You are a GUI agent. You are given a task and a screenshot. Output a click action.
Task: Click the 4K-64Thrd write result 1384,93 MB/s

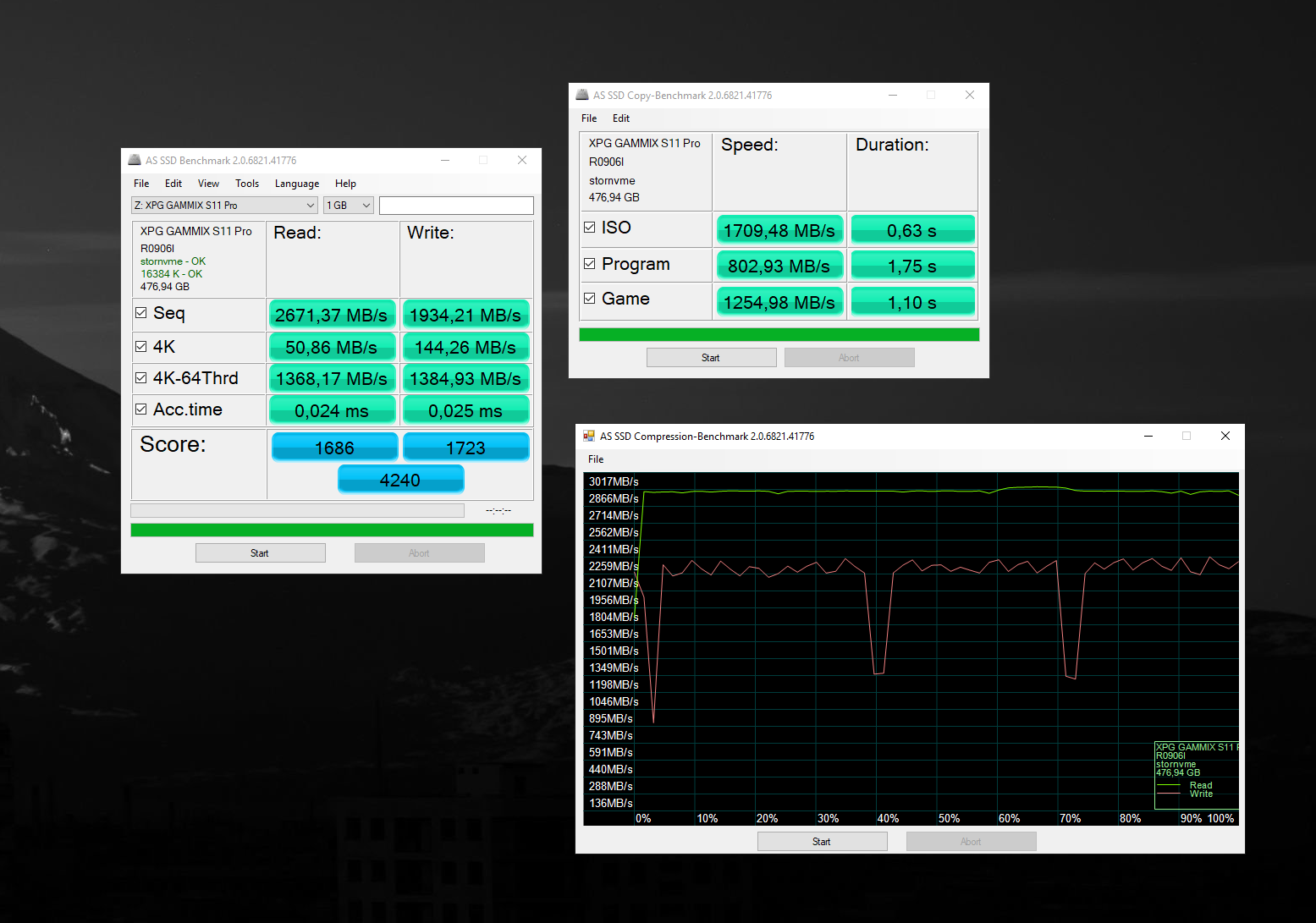click(465, 378)
